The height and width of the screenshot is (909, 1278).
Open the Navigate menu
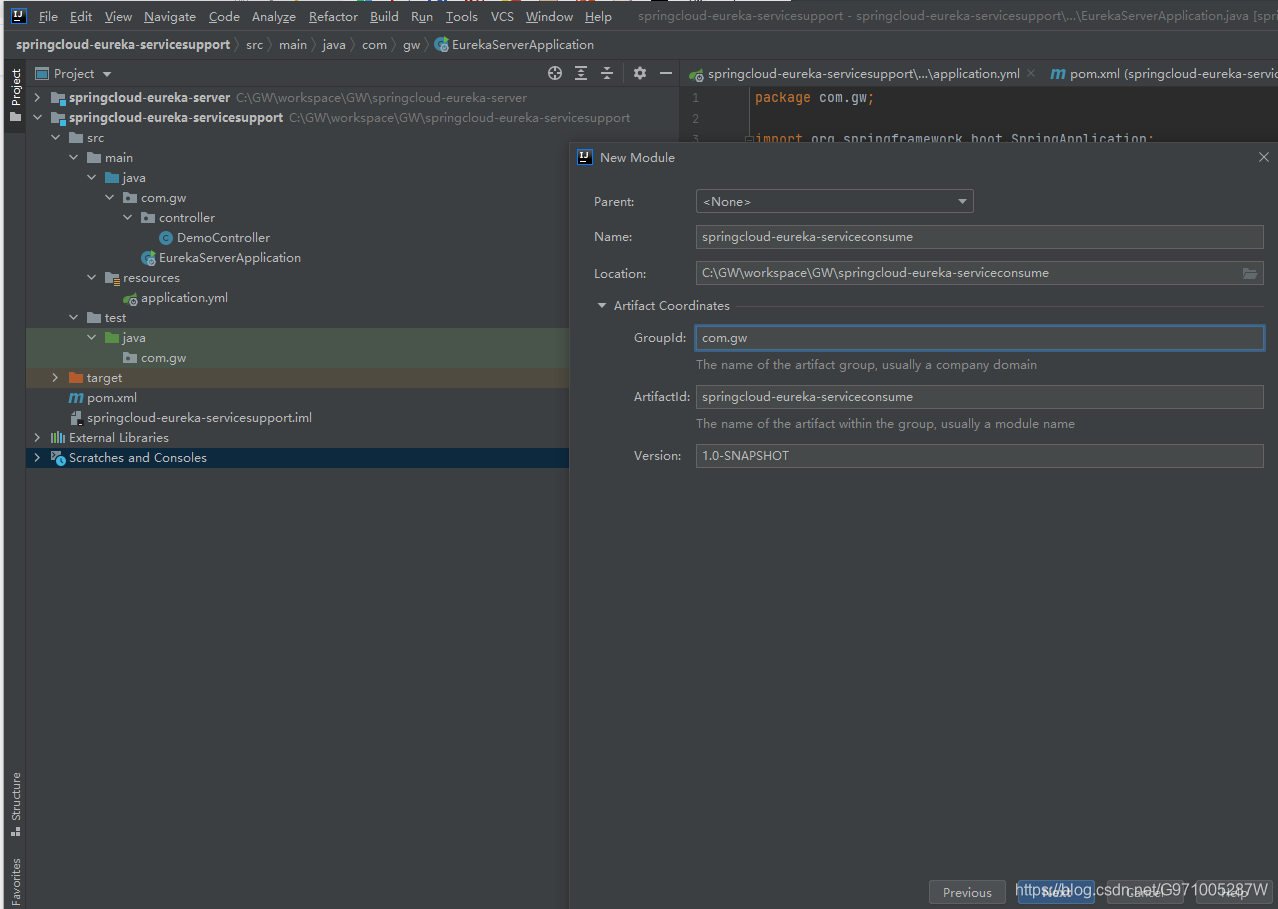169,16
